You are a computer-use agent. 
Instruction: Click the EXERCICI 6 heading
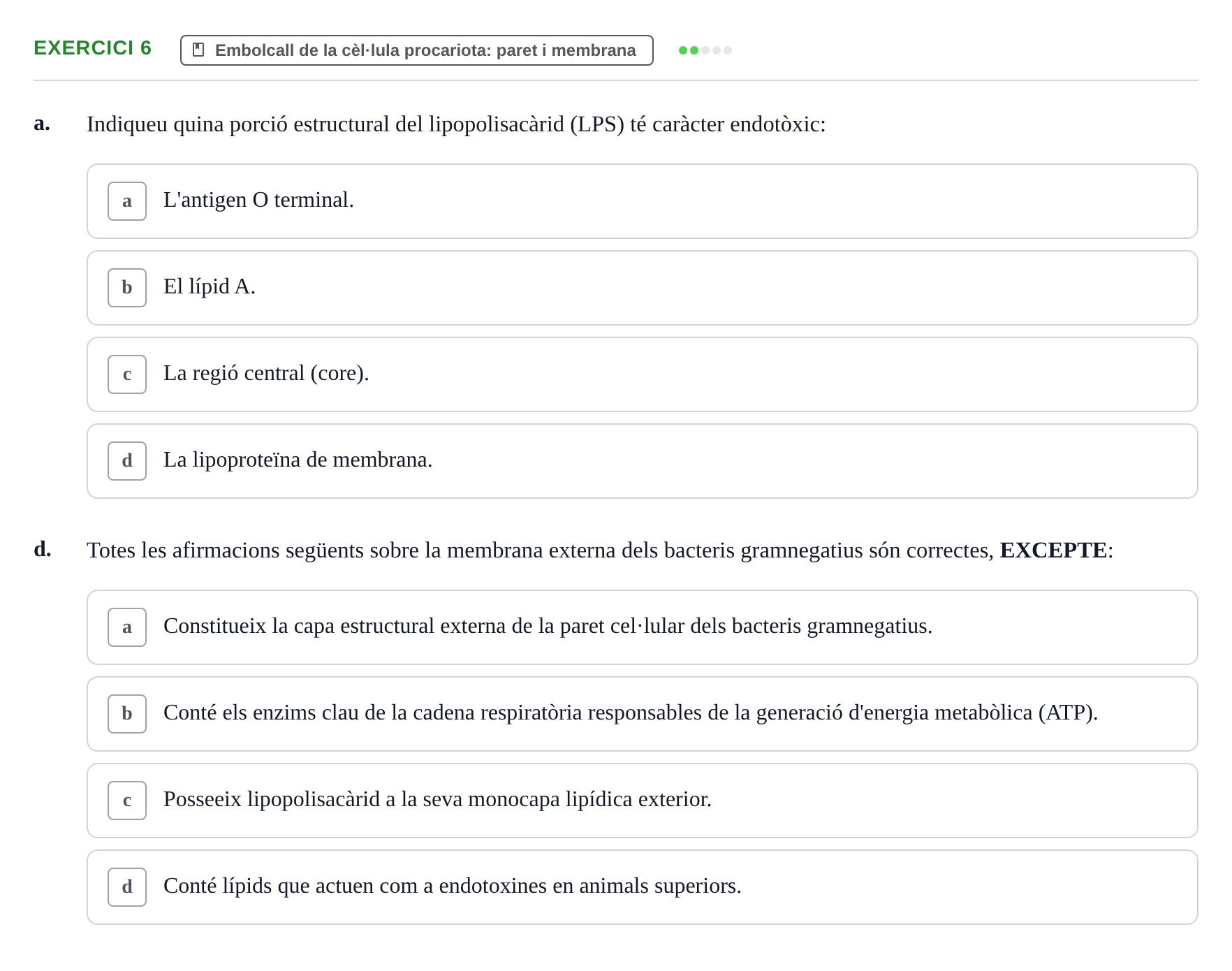(x=93, y=48)
